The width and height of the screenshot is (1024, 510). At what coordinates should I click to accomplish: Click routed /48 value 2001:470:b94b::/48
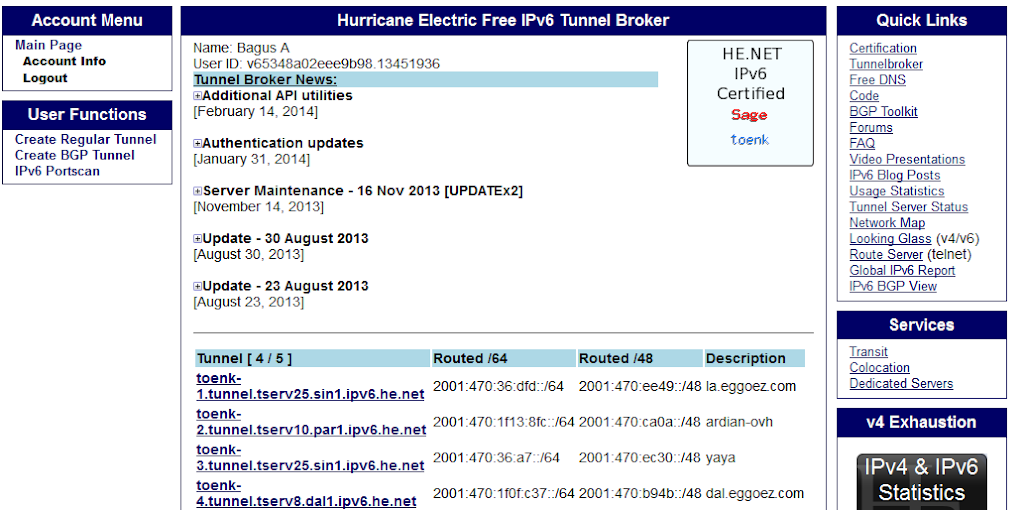(640, 494)
